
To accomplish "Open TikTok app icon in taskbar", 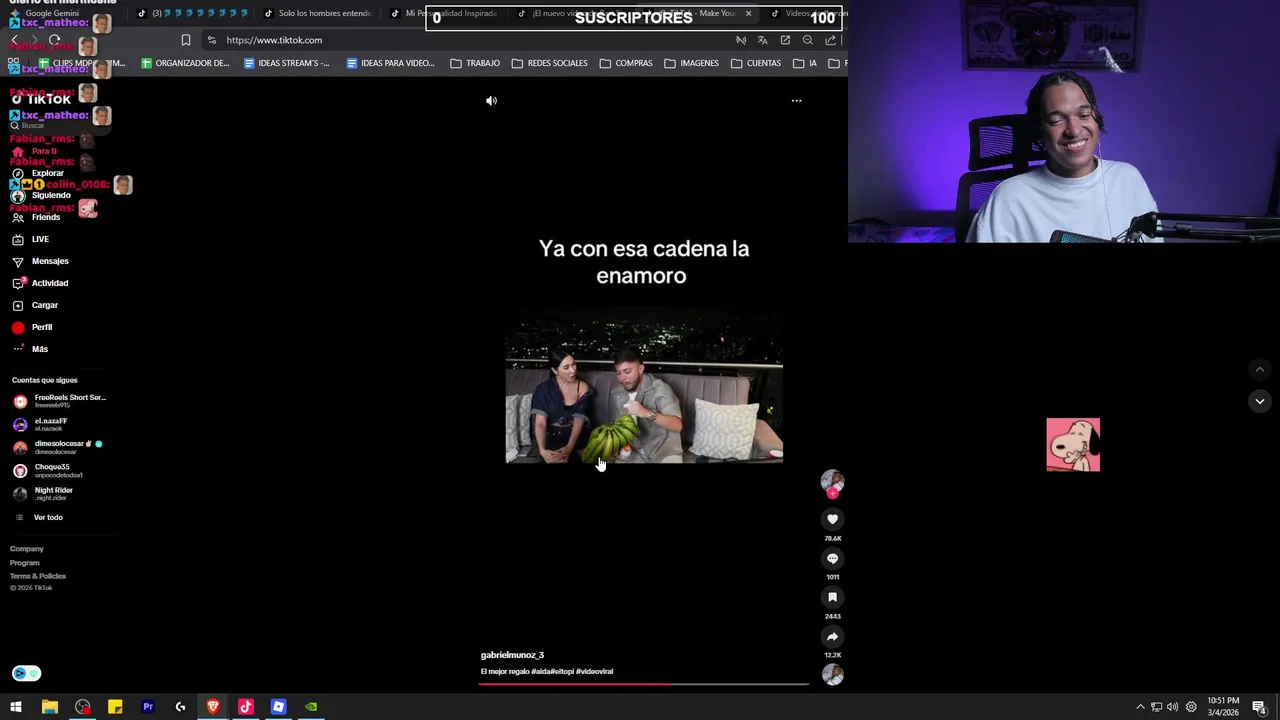I will click(246, 707).
